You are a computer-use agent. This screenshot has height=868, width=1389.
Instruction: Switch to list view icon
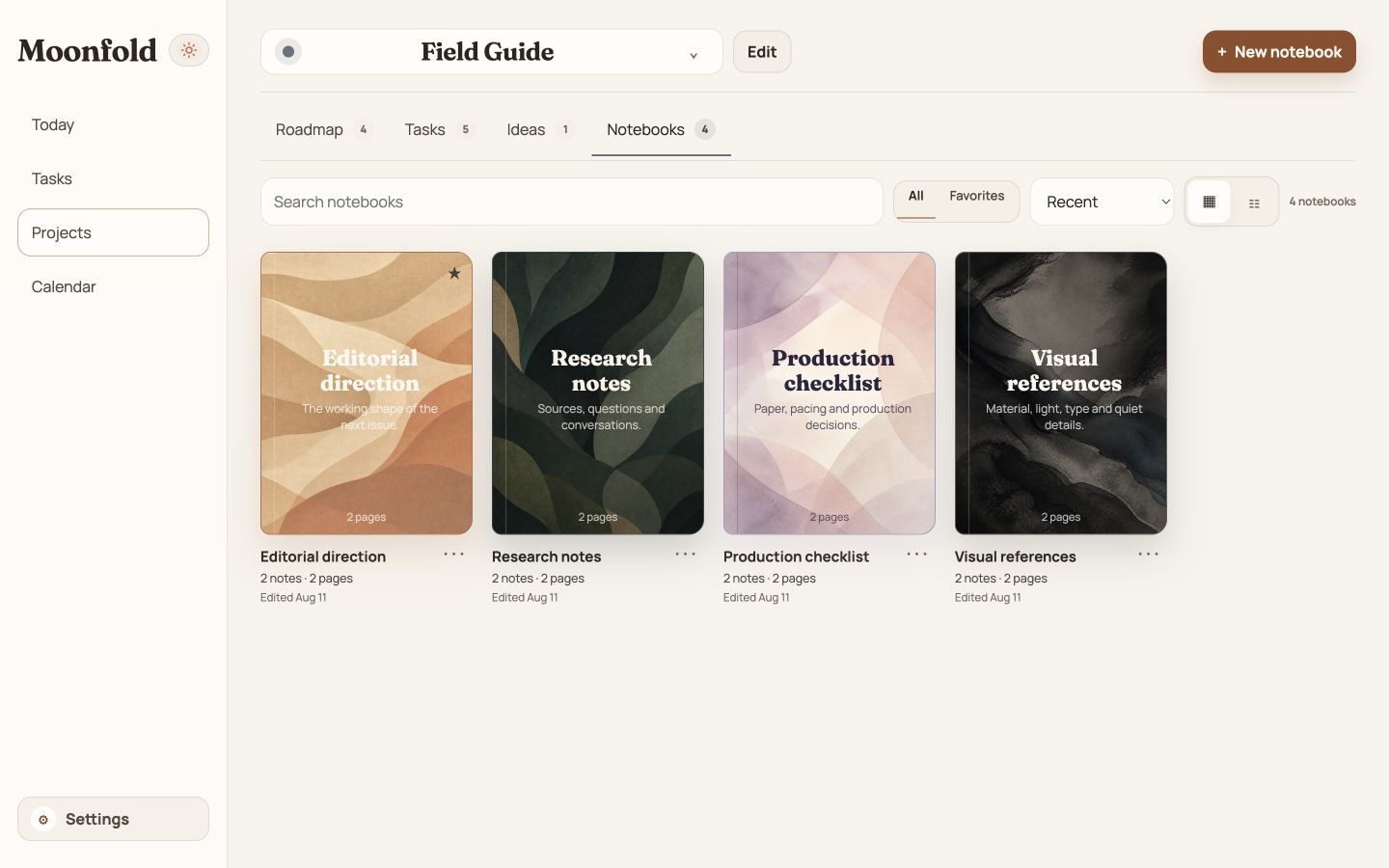[1254, 203]
